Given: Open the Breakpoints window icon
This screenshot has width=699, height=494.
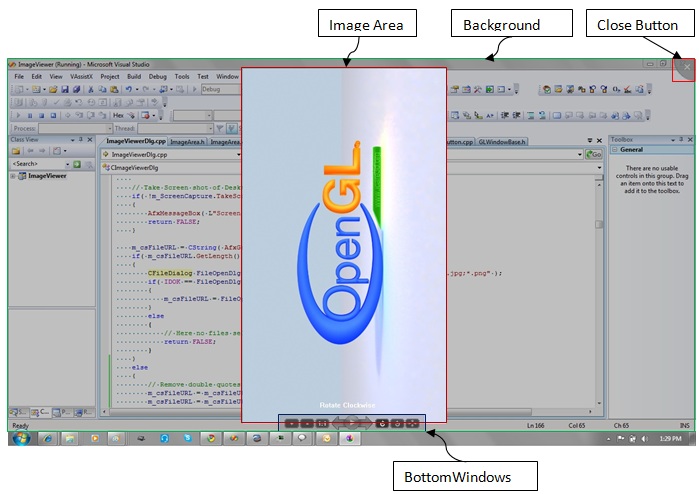Looking at the screenshot, I should click(x=145, y=115).
